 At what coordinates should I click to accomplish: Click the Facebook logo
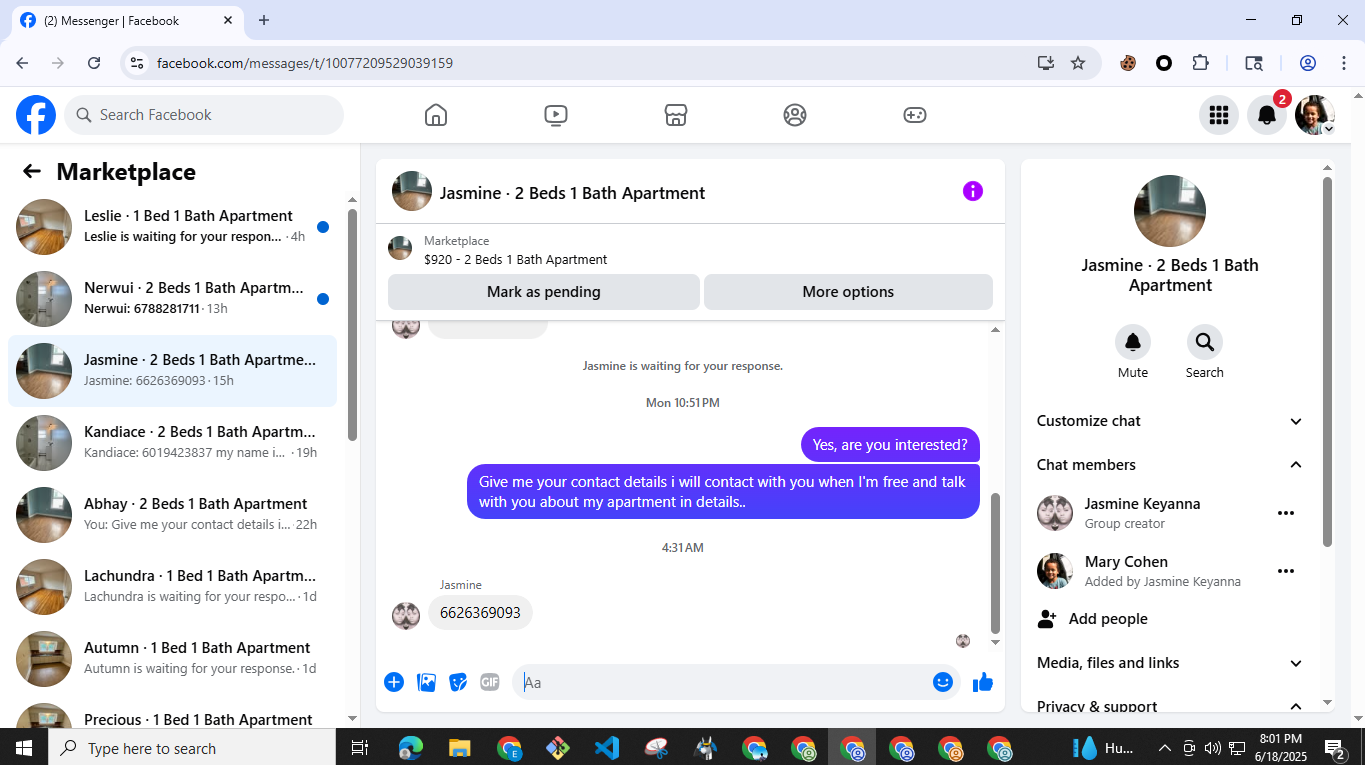[x=36, y=115]
